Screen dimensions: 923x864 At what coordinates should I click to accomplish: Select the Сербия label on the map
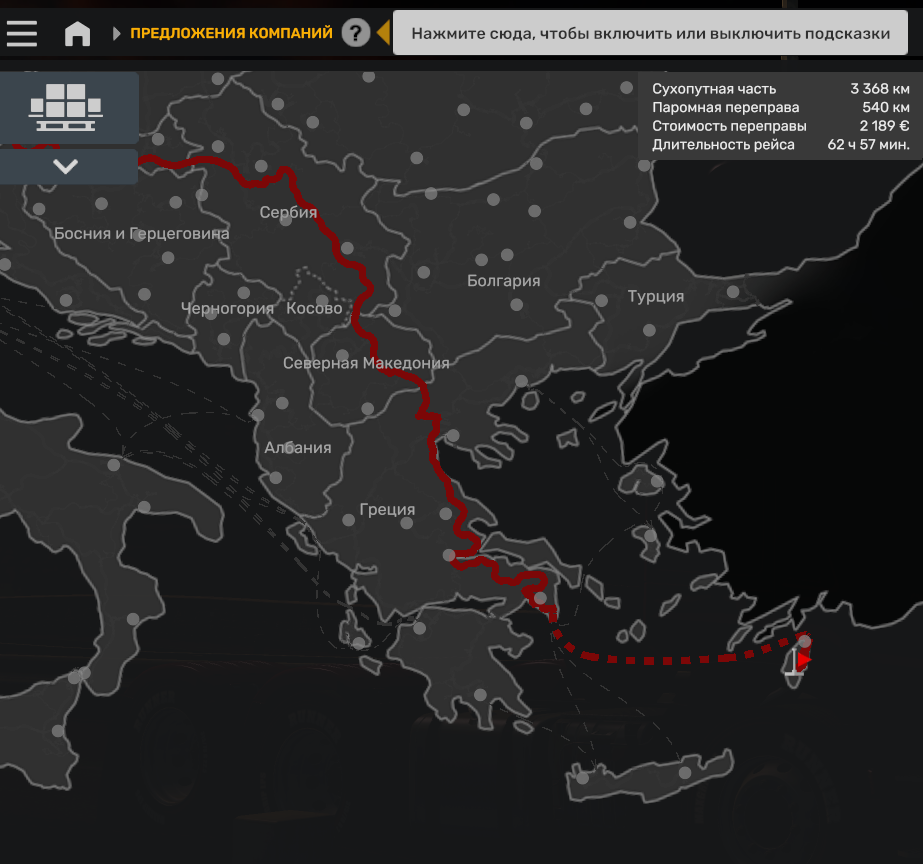(288, 212)
